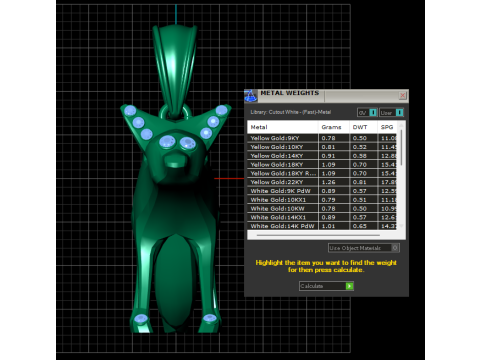Click the jump ring below the bail
Screen dimensions: 480x360
(175, 113)
